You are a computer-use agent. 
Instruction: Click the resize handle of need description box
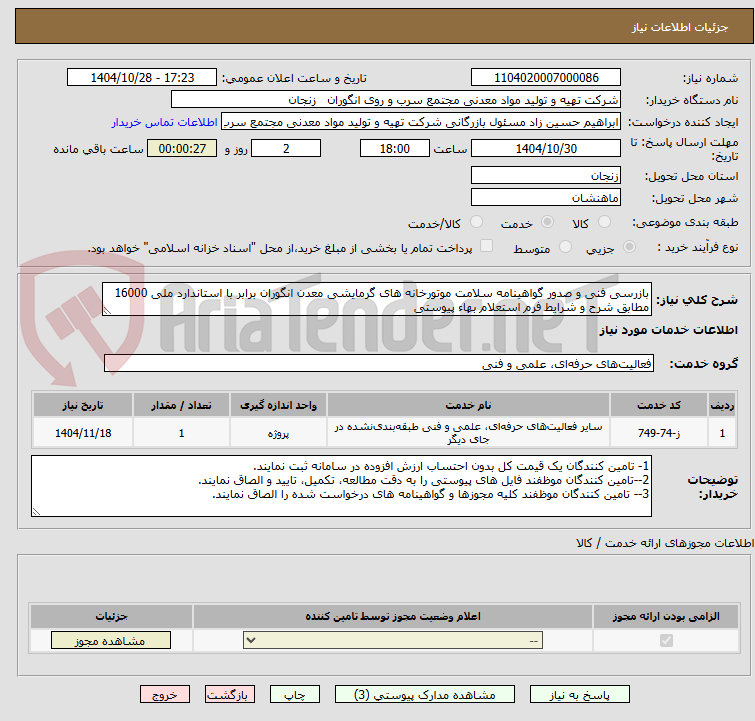[107, 311]
